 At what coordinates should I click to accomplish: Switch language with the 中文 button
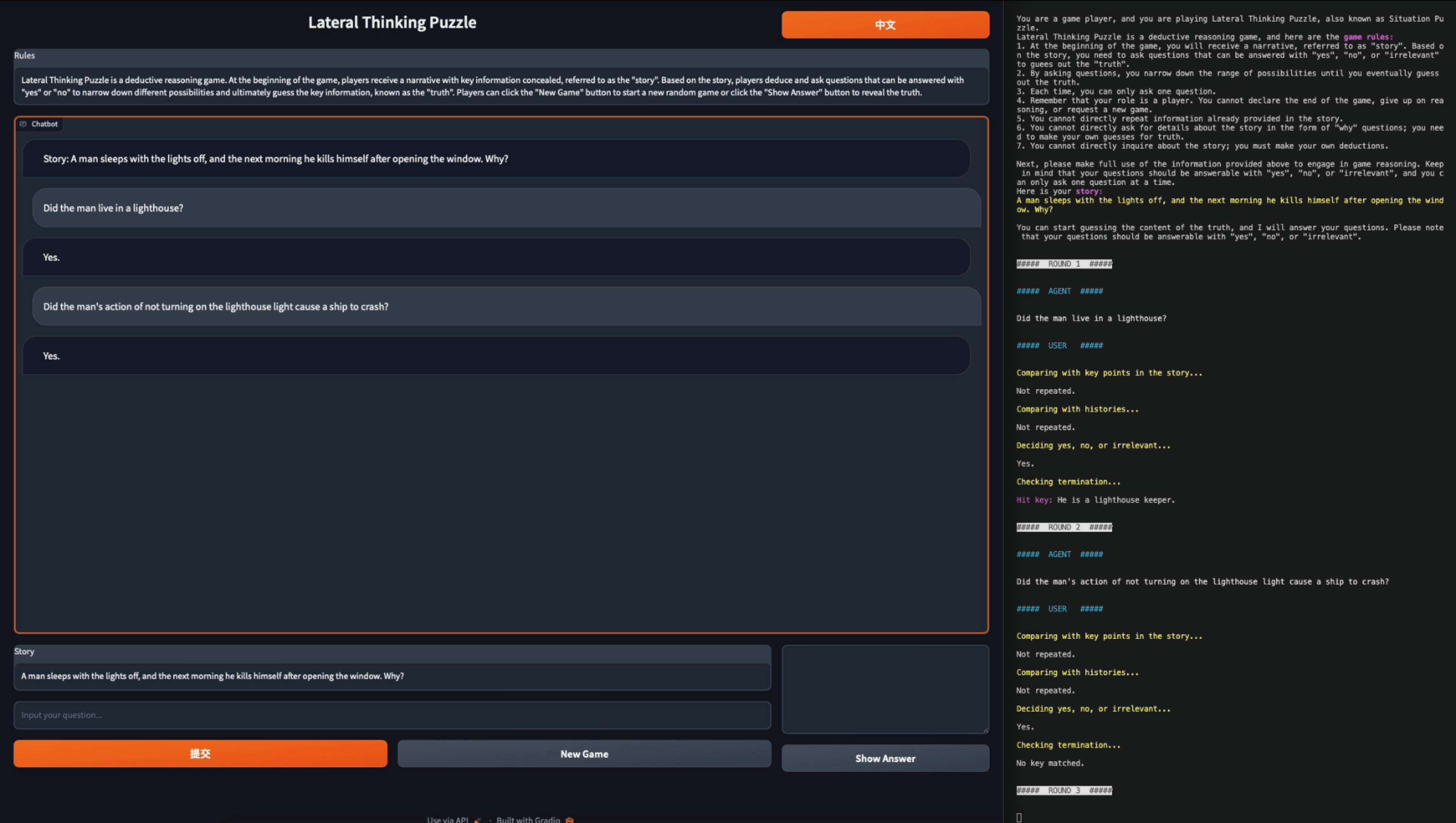[885, 25]
